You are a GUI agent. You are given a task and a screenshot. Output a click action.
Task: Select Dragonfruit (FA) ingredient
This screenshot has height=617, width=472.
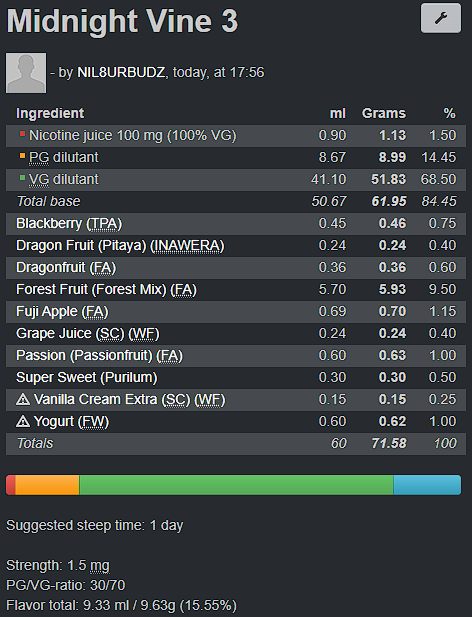pyautogui.click(x=66, y=268)
